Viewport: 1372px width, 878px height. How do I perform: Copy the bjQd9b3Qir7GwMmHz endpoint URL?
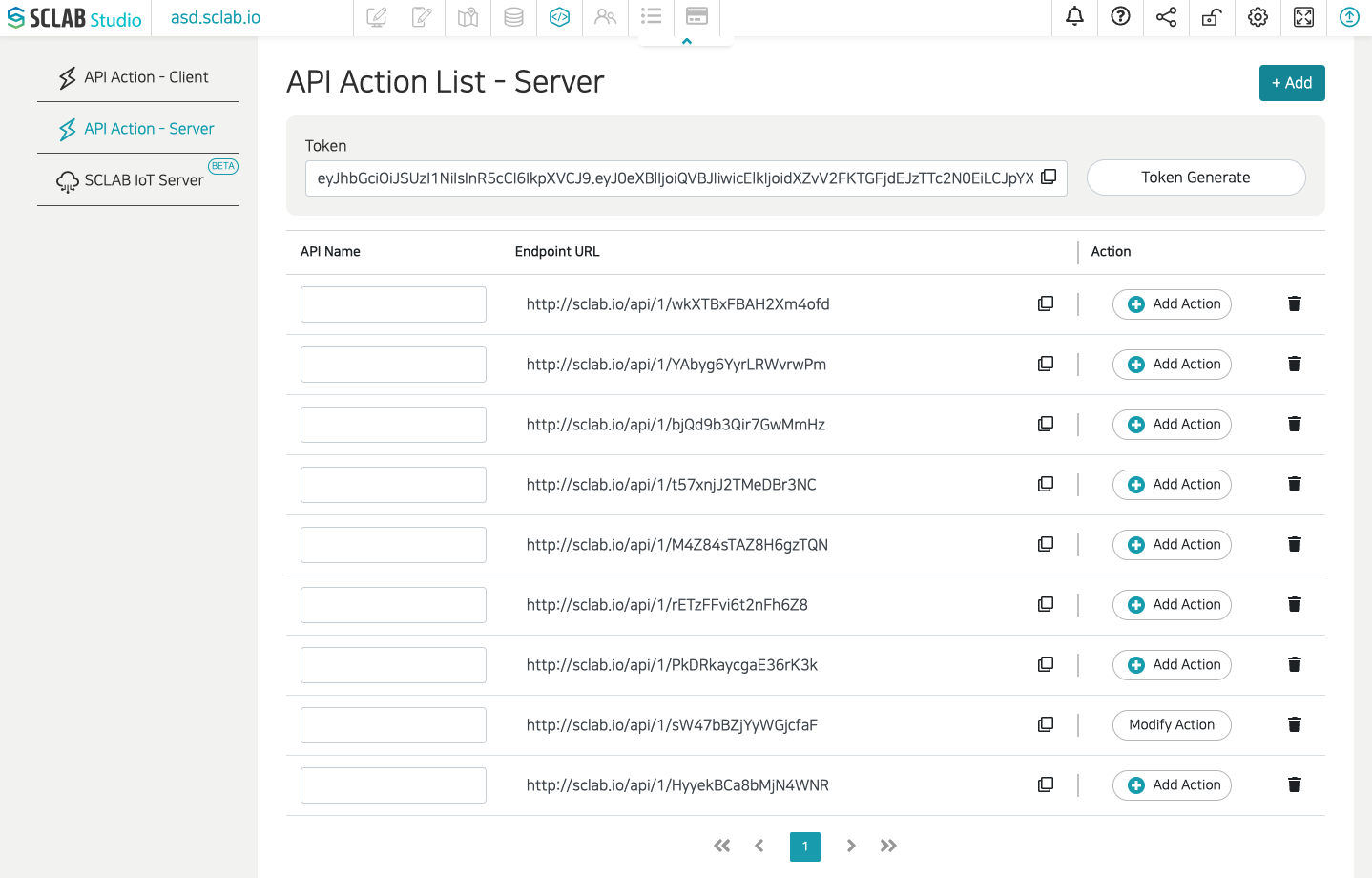tap(1046, 424)
